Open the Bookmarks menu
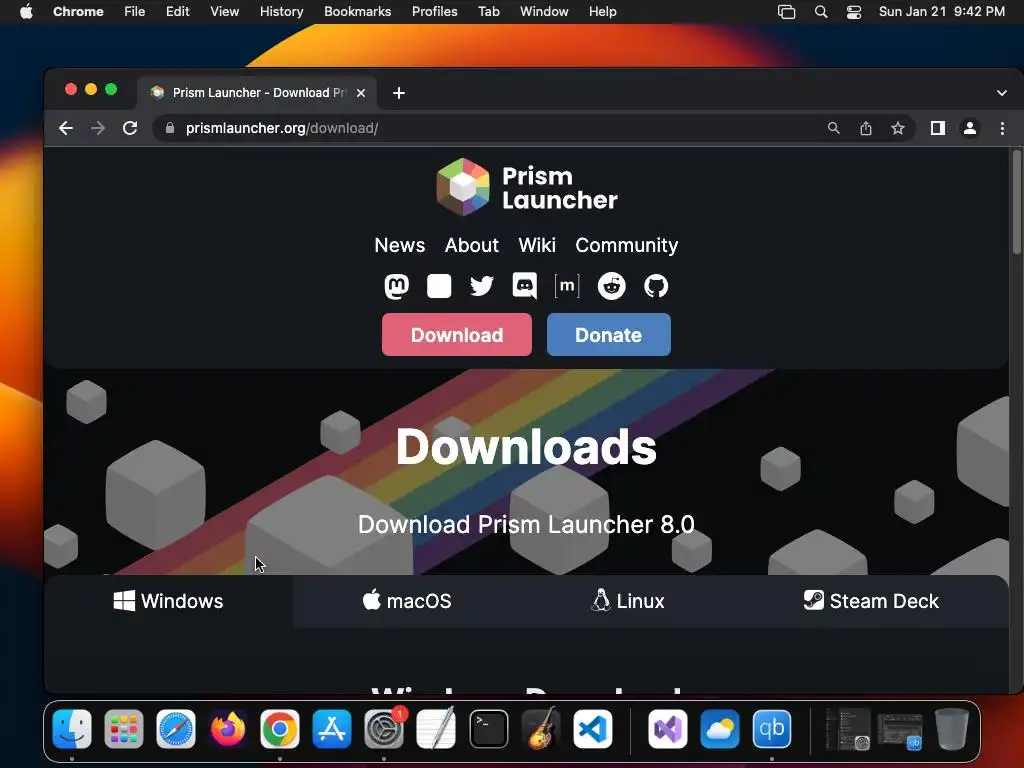 point(357,12)
